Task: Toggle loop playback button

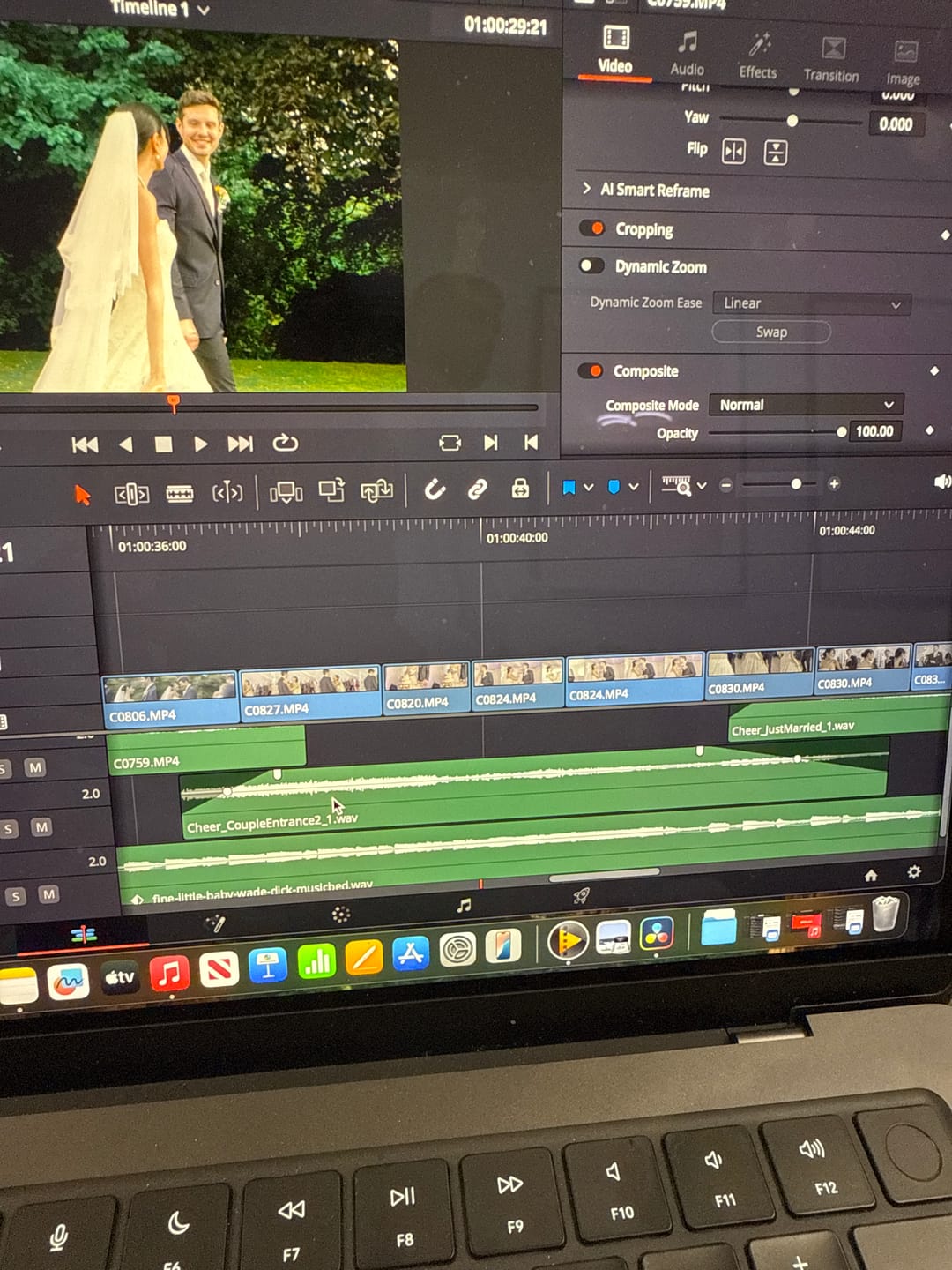Action: (285, 443)
